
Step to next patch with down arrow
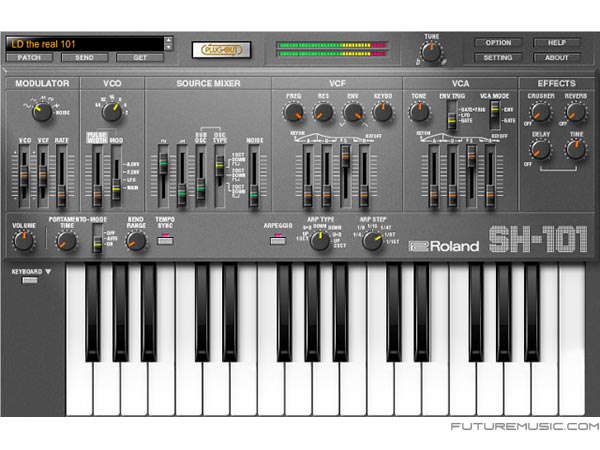pos(168,47)
